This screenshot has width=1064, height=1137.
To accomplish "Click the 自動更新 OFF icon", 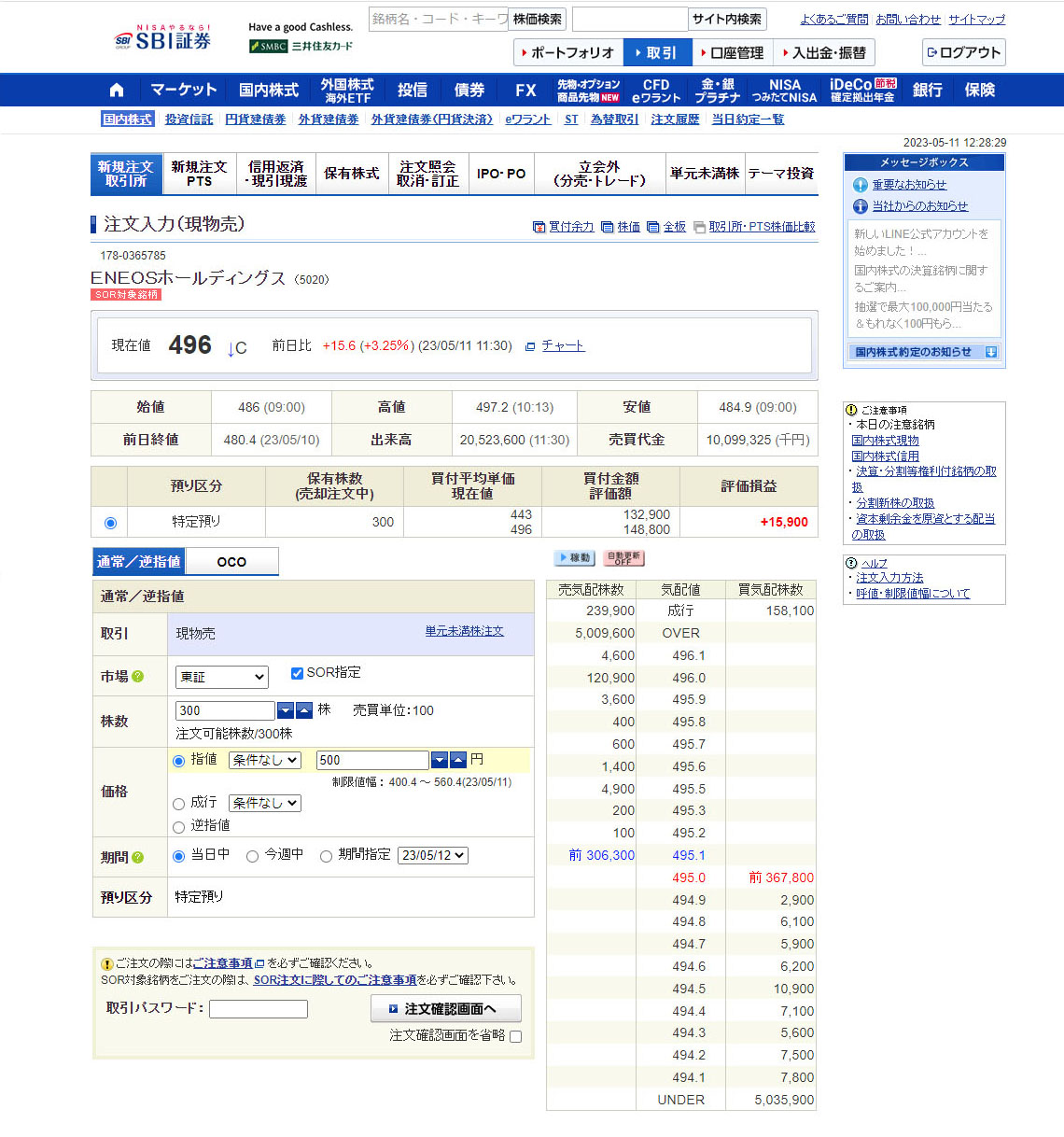I will pyautogui.click(x=623, y=557).
